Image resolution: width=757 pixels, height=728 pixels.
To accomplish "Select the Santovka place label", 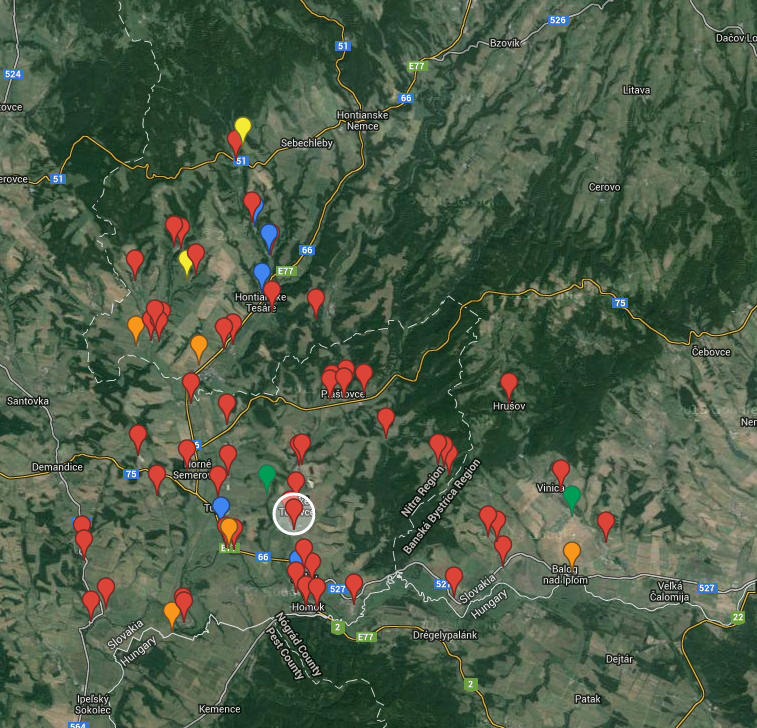I will coord(27,401).
